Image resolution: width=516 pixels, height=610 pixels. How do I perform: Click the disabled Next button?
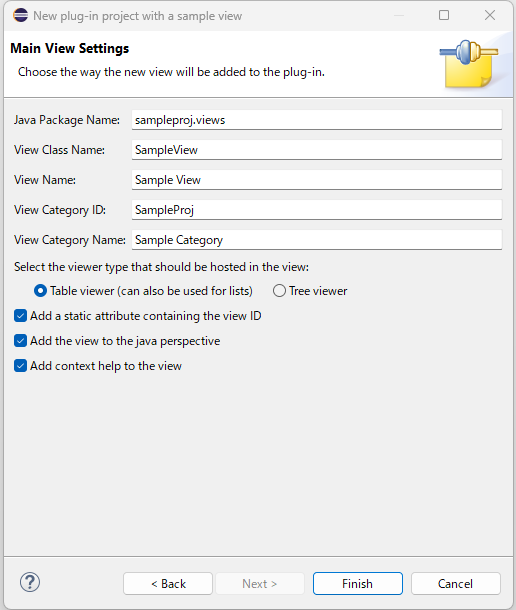coord(260,584)
